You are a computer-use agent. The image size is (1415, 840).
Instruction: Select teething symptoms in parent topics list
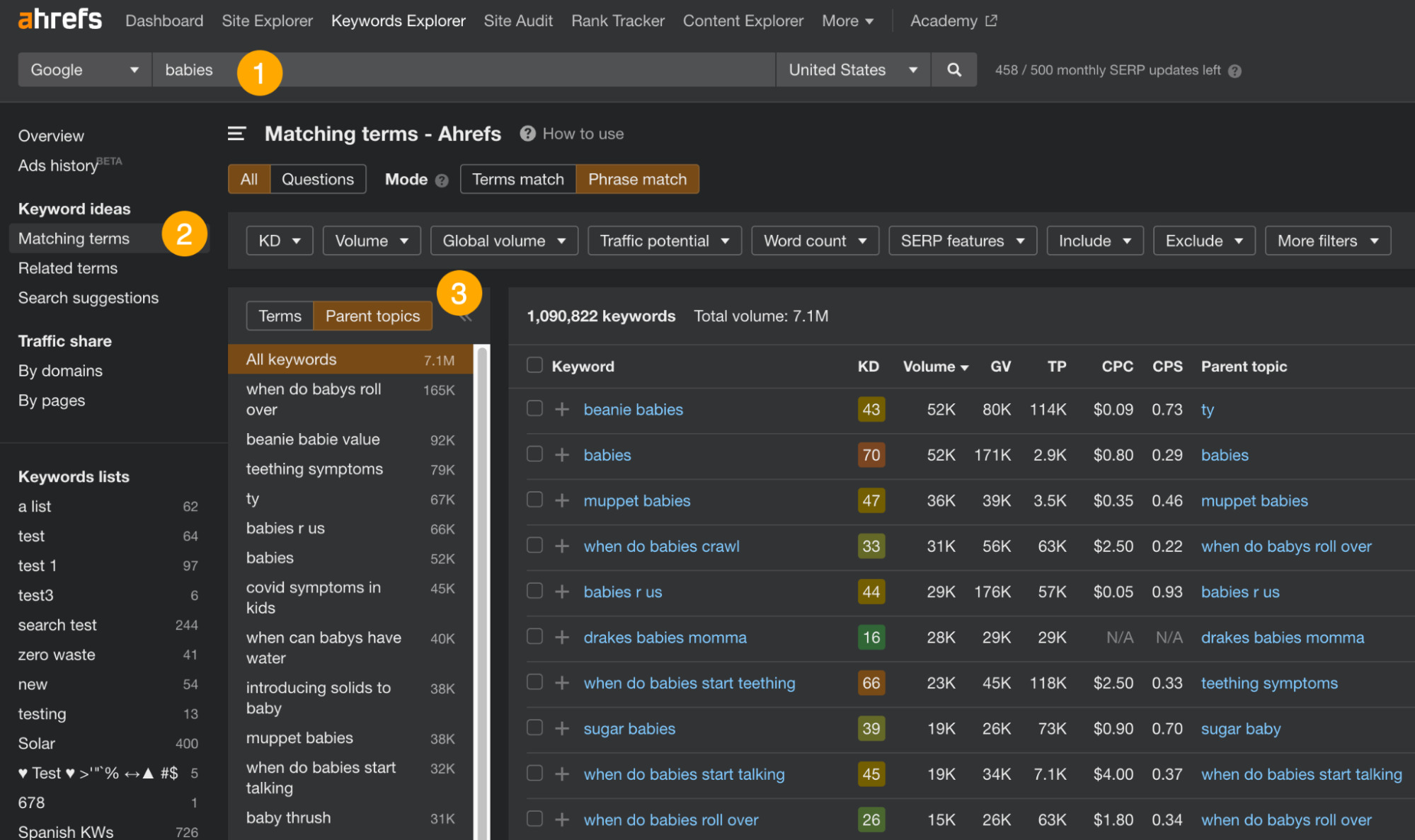pyautogui.click(x=350, y=469)
